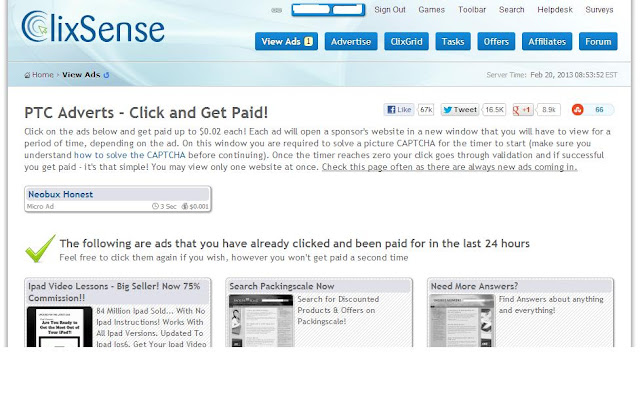Click the refresh icon beside View Ads breadcrumb

pos(107,75)
